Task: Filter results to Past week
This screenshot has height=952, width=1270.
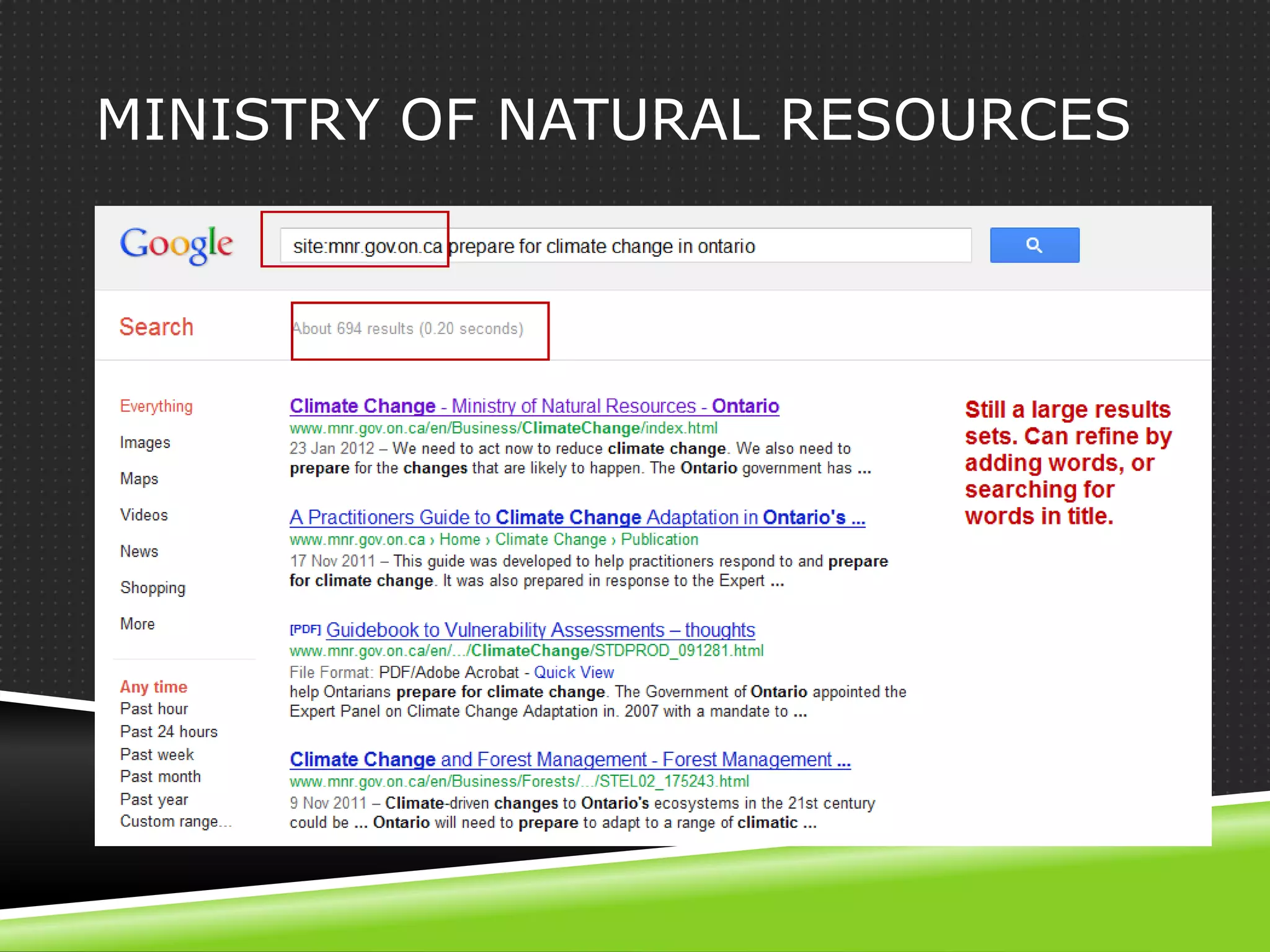Action: click(x=157, y=754)
